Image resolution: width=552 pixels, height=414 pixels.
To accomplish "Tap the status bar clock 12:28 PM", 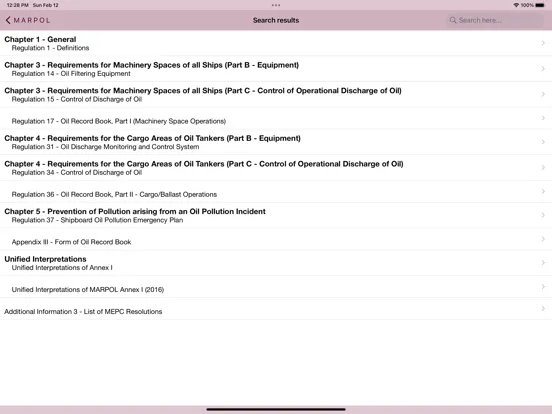I will (x=18, y=5).
